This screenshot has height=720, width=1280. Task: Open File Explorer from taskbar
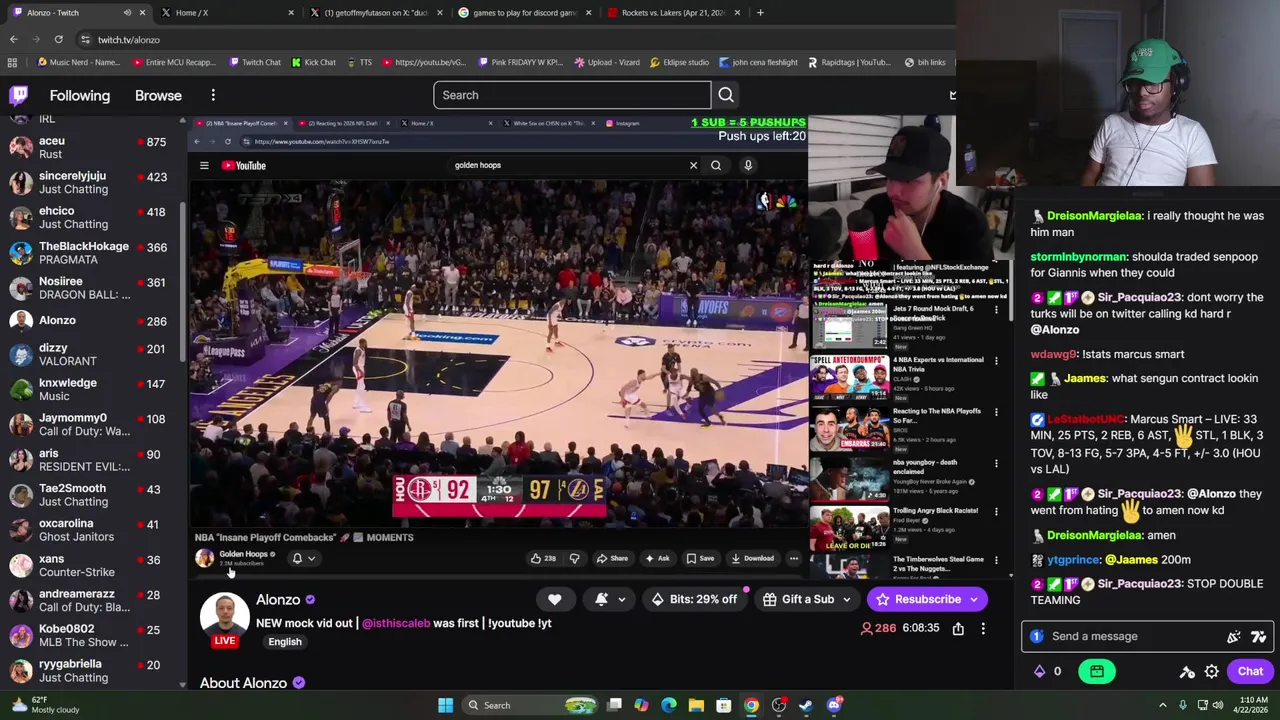(x=696, y=705)
